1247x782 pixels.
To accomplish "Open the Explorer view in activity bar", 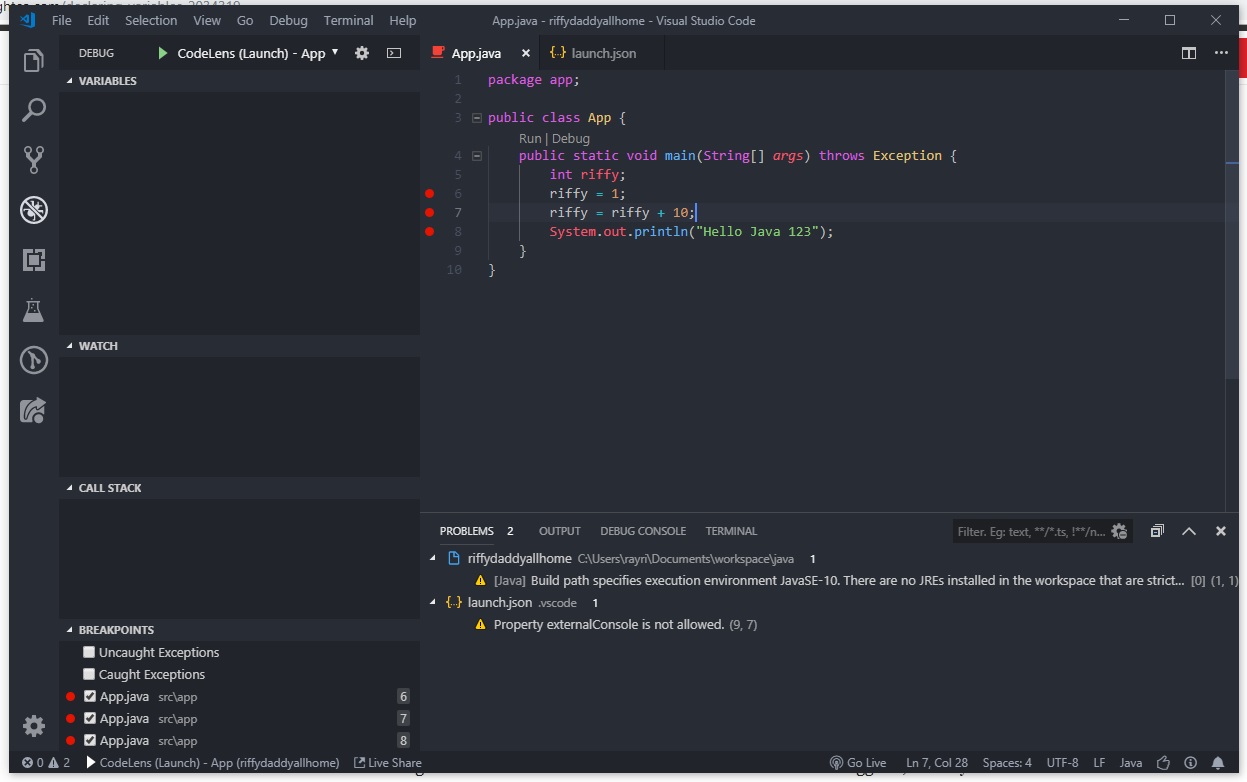I will click(34, 60).
